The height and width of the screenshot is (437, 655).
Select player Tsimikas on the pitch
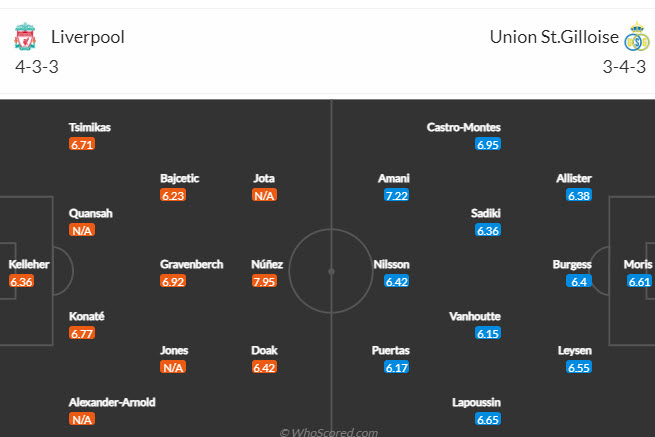point(89,127)
